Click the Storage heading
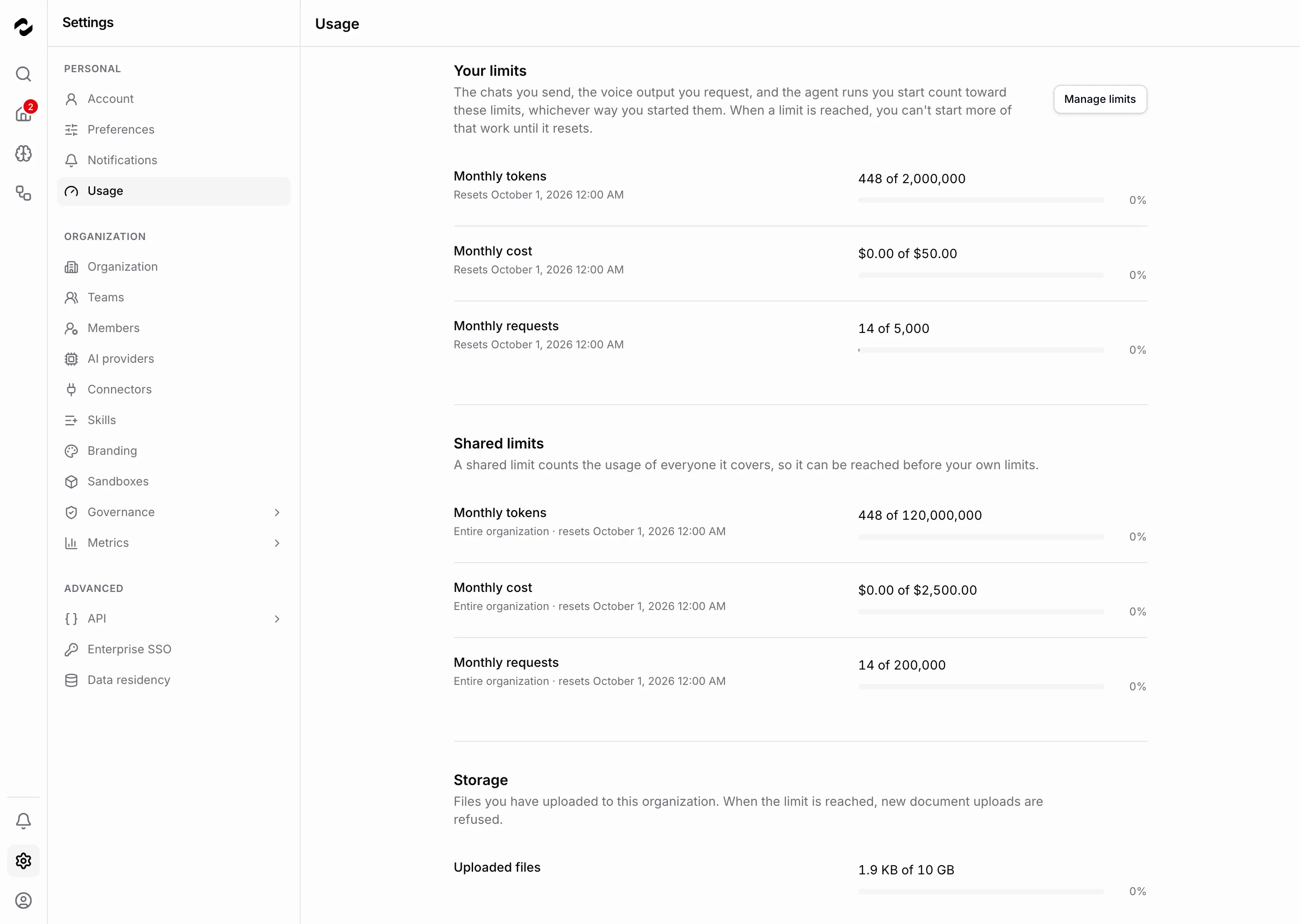Viewport: 1300px width, 924px height. click(480, 780)
